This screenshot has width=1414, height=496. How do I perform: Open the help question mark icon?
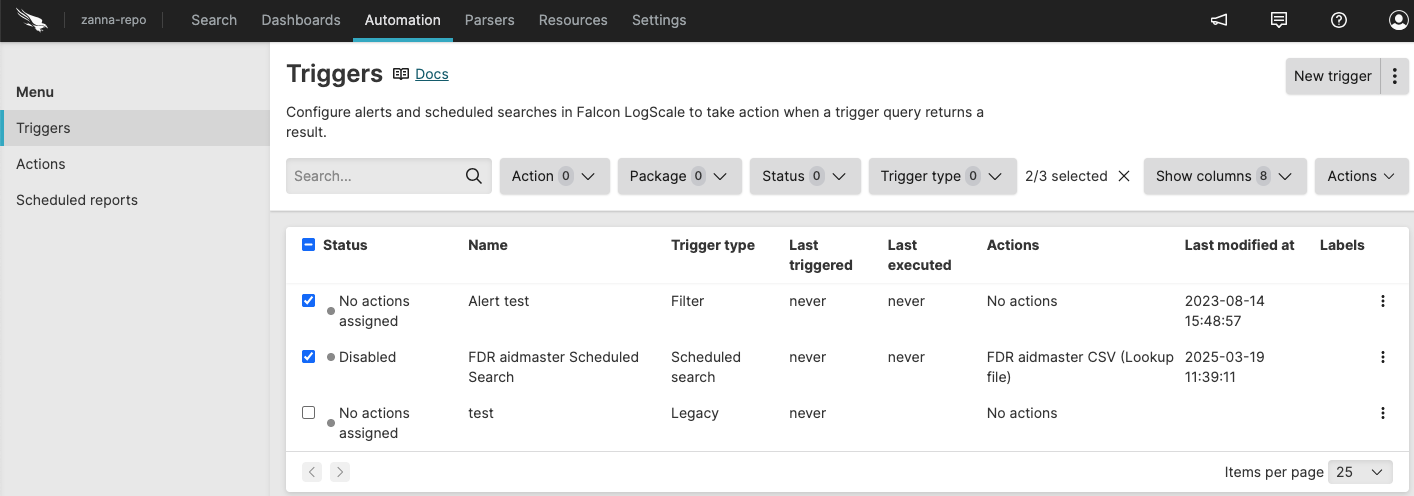coord(1339,20)
